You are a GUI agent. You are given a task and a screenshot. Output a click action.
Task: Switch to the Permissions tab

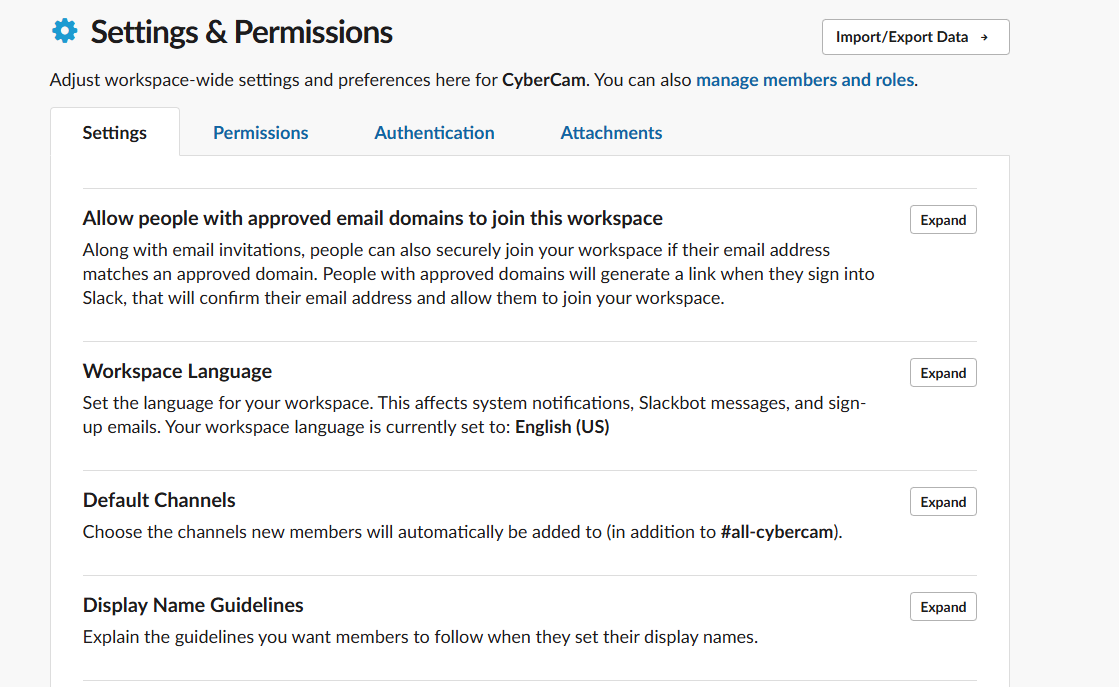tap(261, 133)
